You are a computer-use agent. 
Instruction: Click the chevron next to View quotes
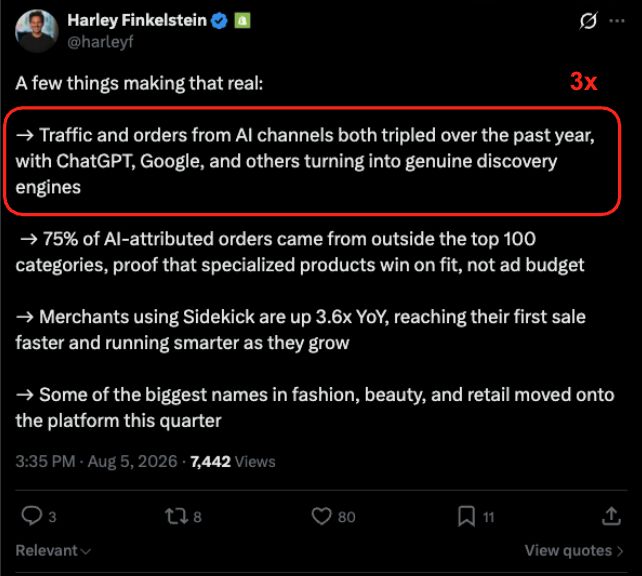619,551
